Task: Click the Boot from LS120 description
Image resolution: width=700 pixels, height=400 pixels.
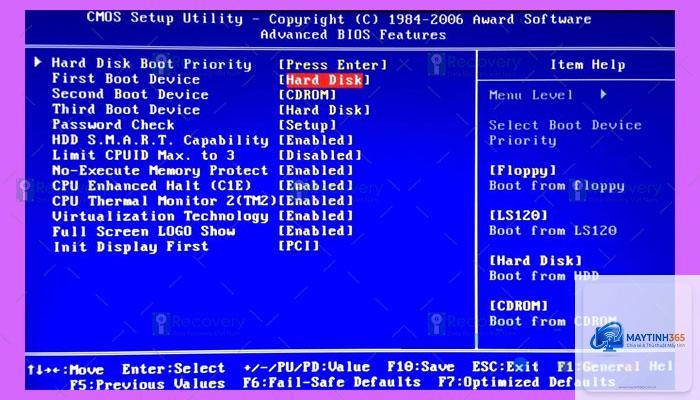Action: pyautogui.click(x=553, y=230)
